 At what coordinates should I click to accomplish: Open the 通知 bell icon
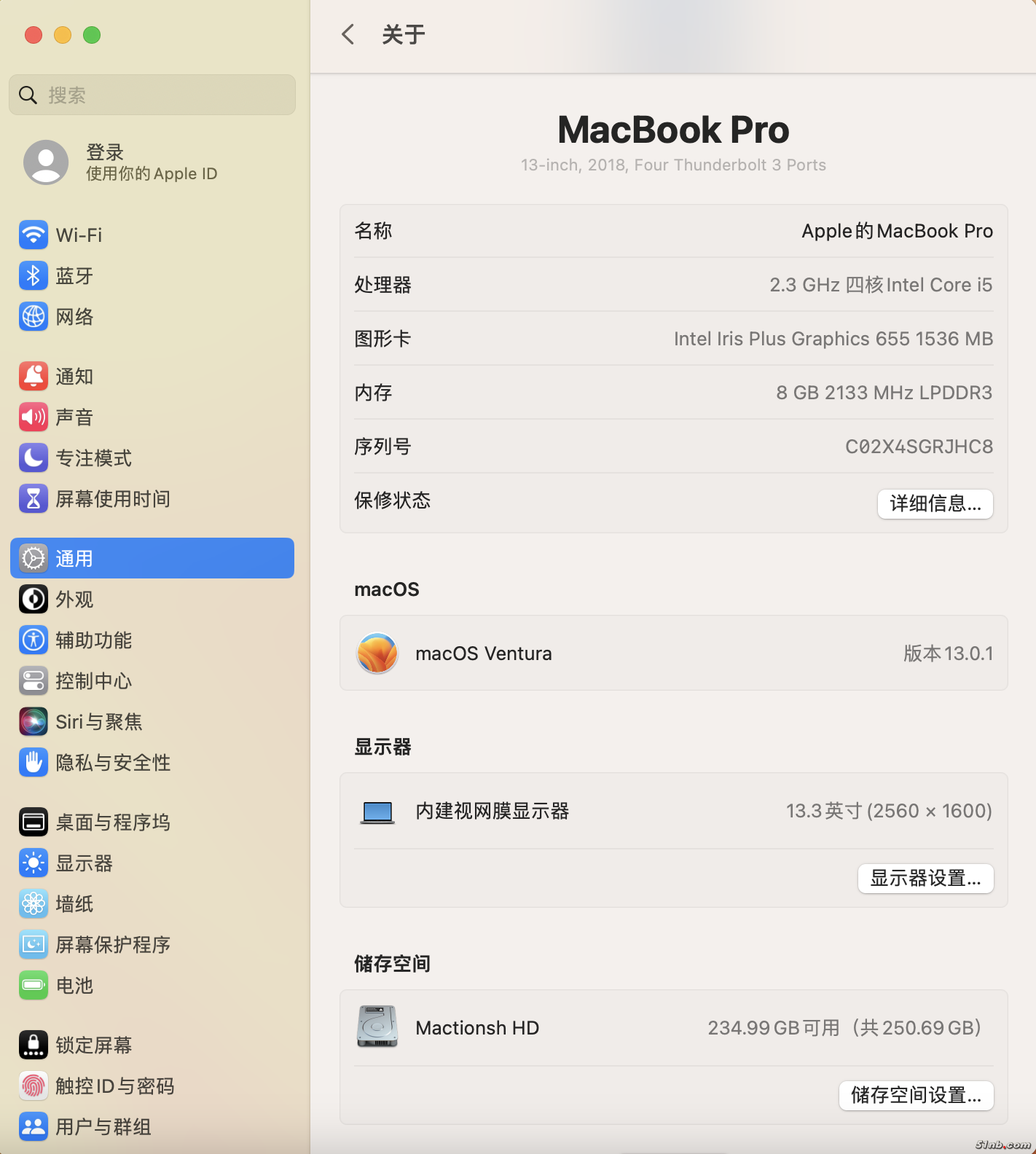point(34,376)
